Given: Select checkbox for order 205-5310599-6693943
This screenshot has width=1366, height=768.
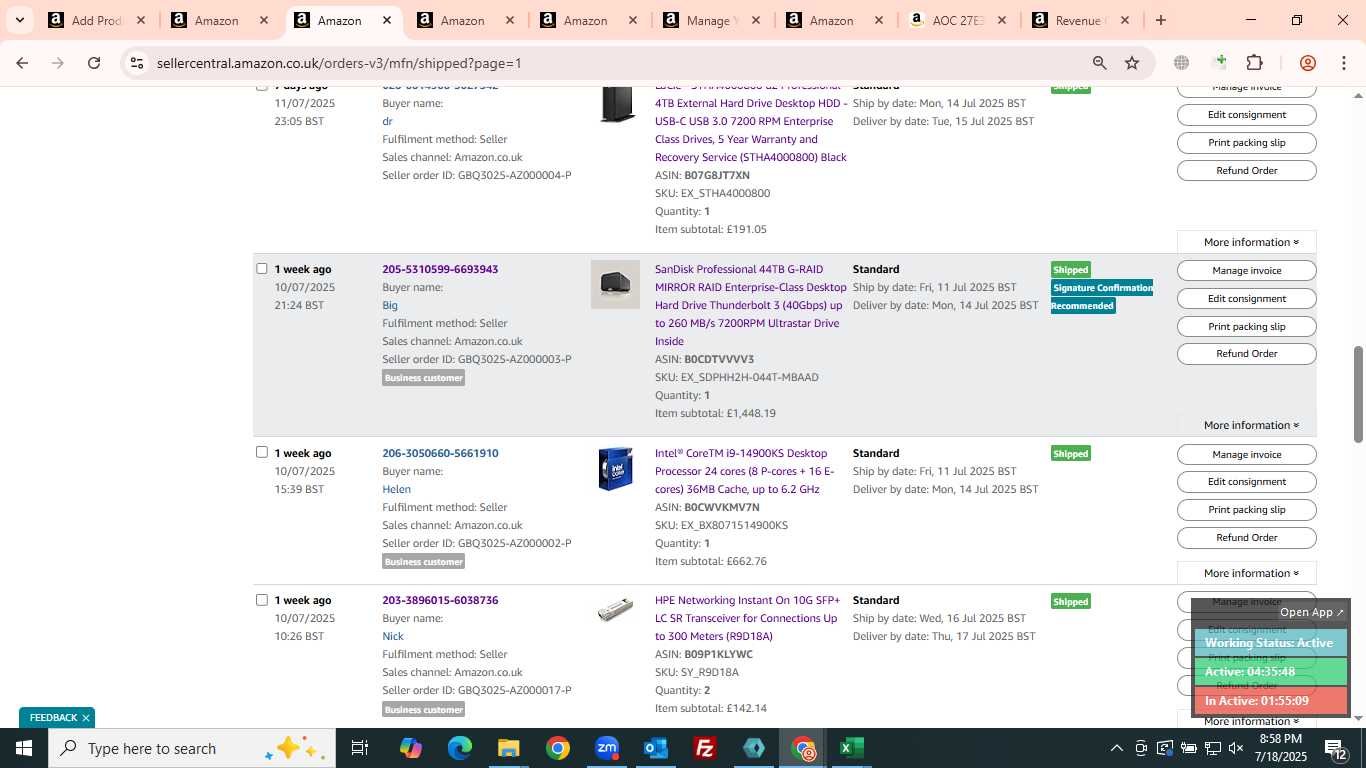Looking at the screenshot, I should pyautogui.click(x=262, y=268).
